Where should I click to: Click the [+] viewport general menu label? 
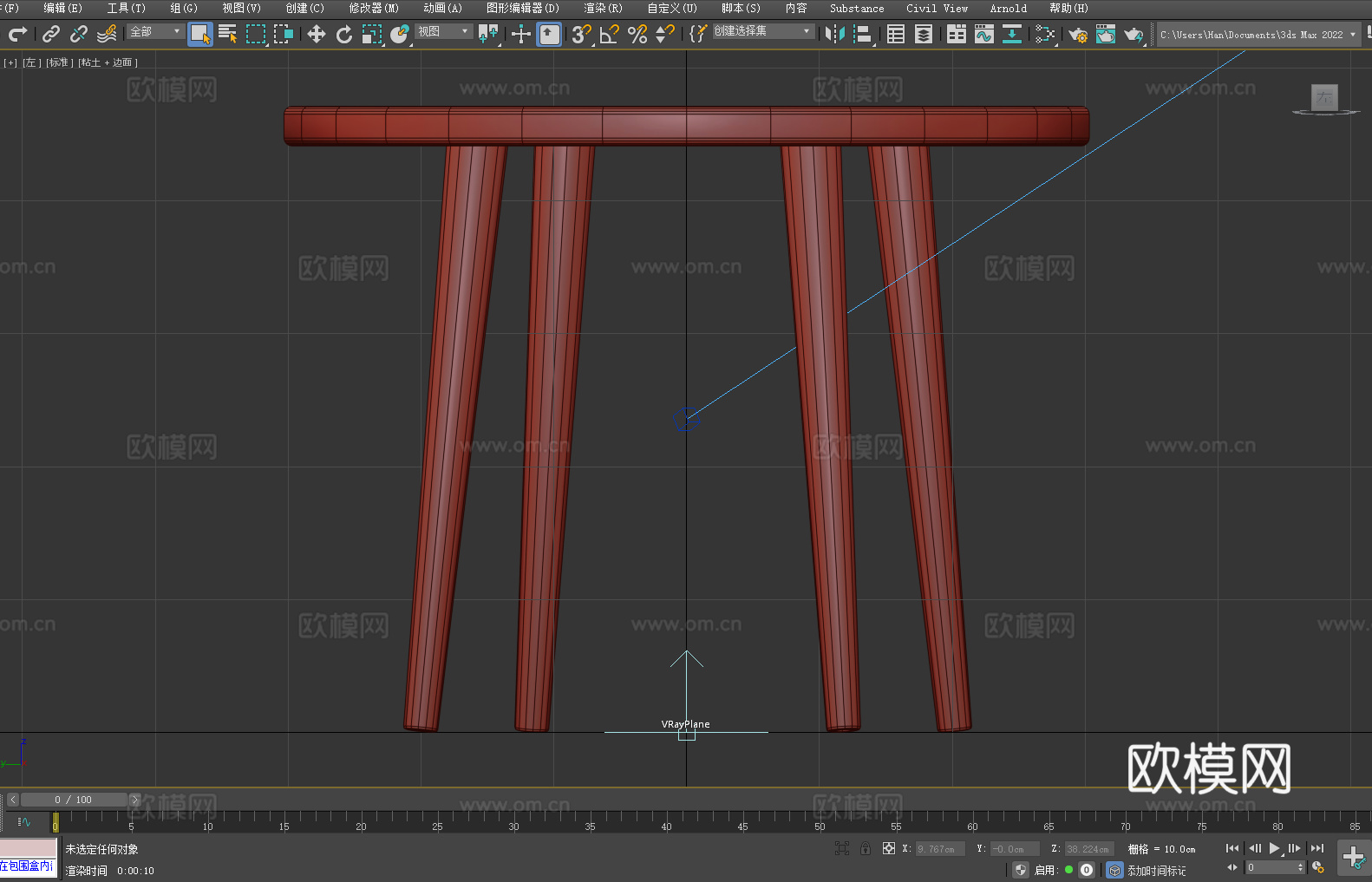[10, 62]
